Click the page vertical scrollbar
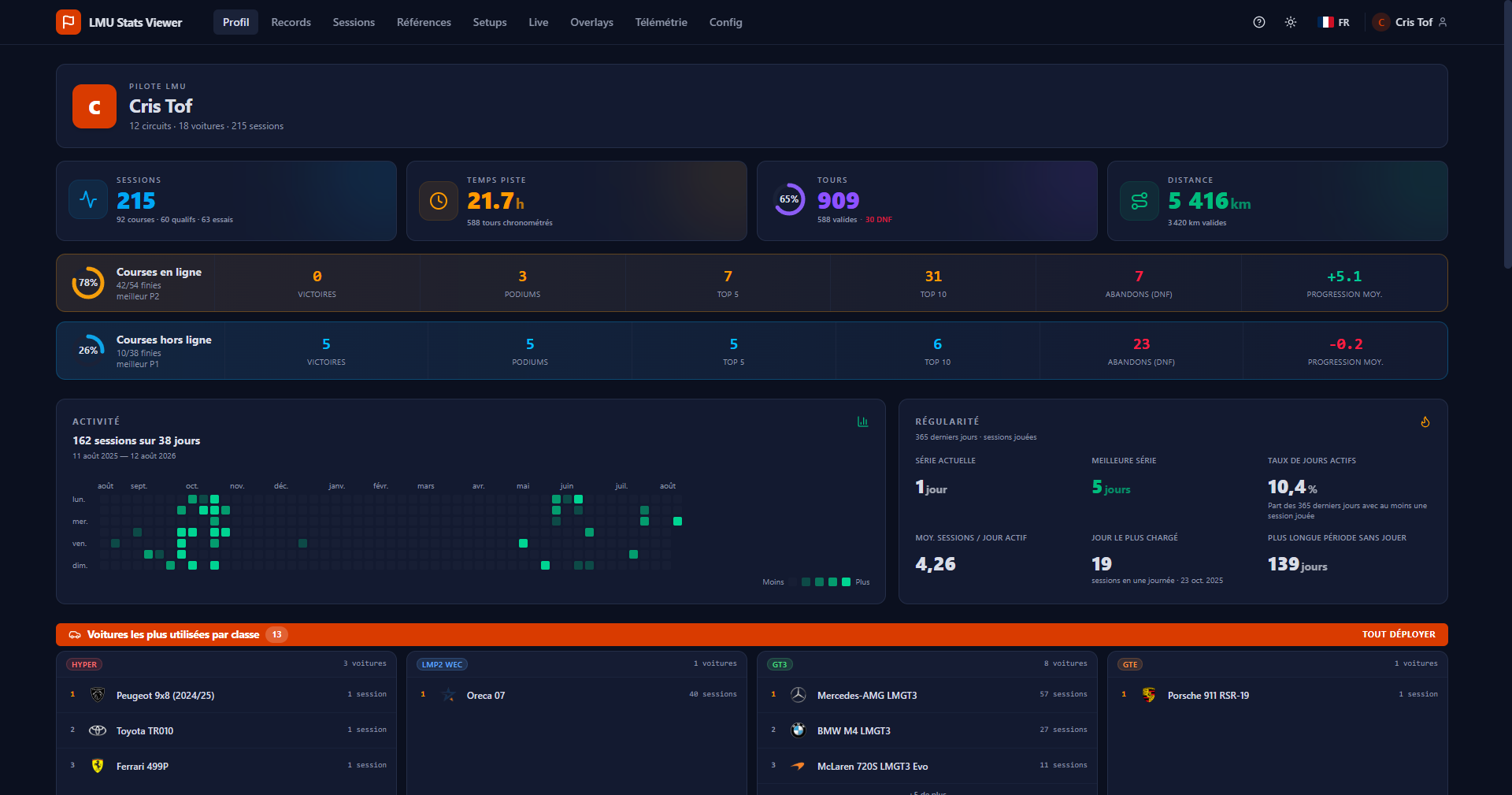The image size is (1512, 795). coord(1507,134)
